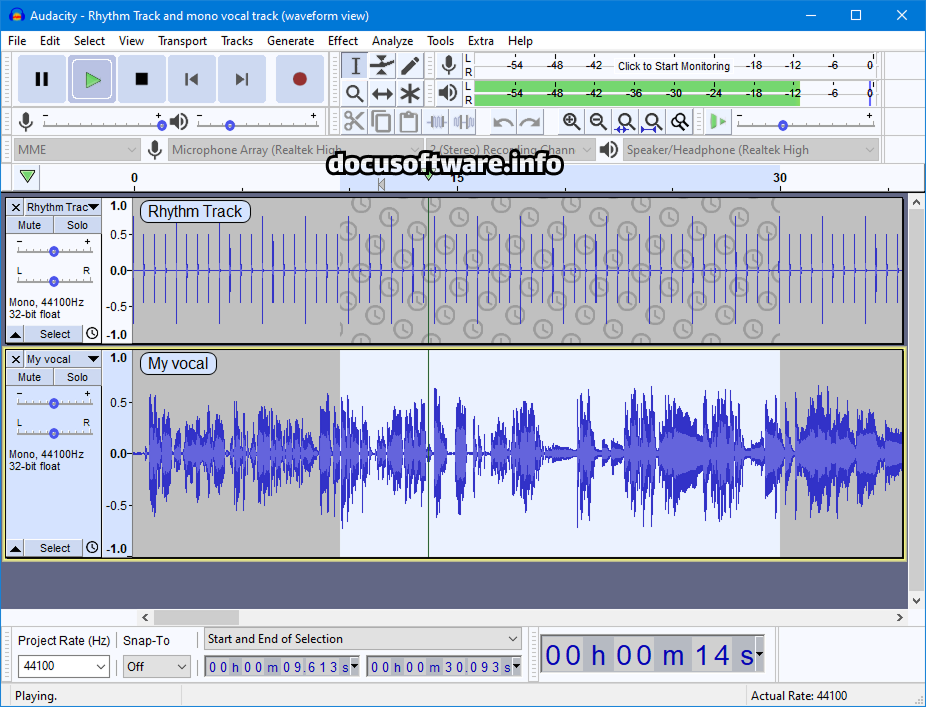Screen dimensions: 926x707
Task: Open the Effect menu
Action: (x=343, y=41)
